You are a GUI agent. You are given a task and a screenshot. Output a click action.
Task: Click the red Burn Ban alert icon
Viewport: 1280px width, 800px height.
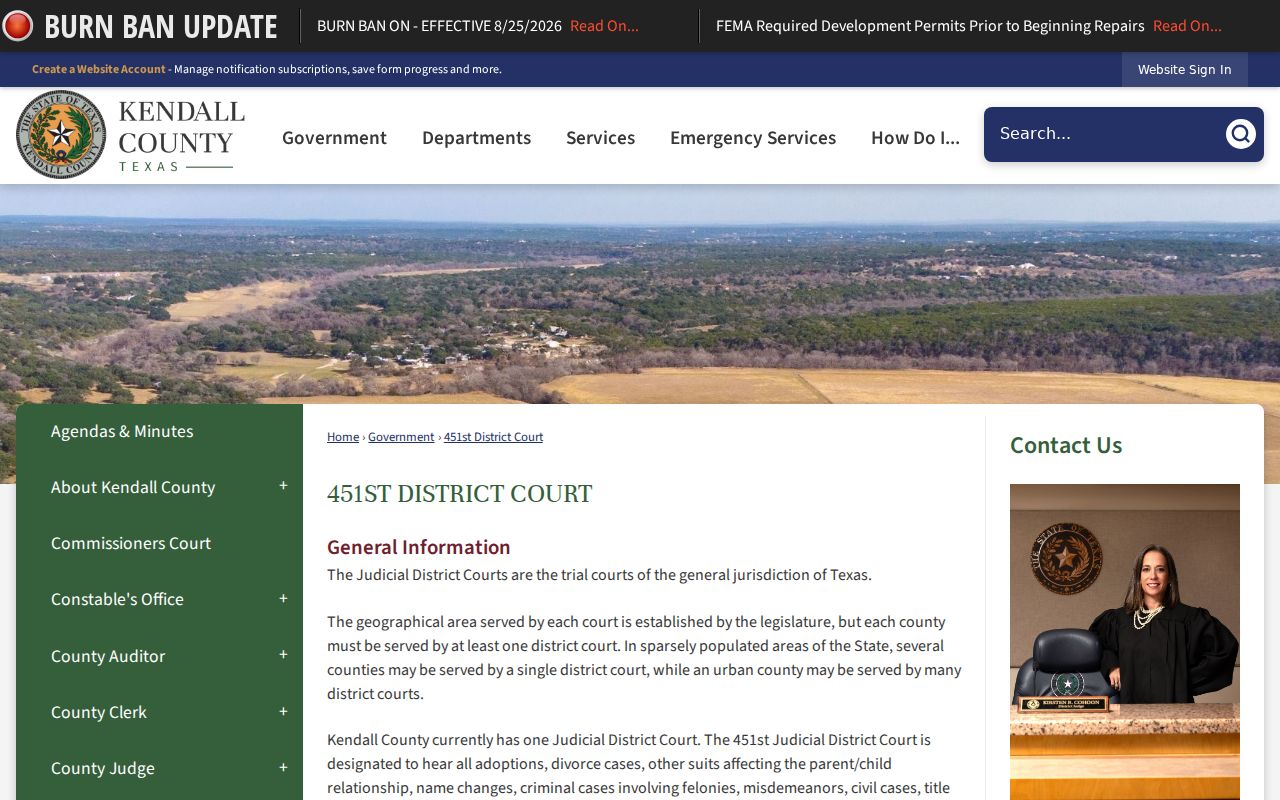(17, 26)
